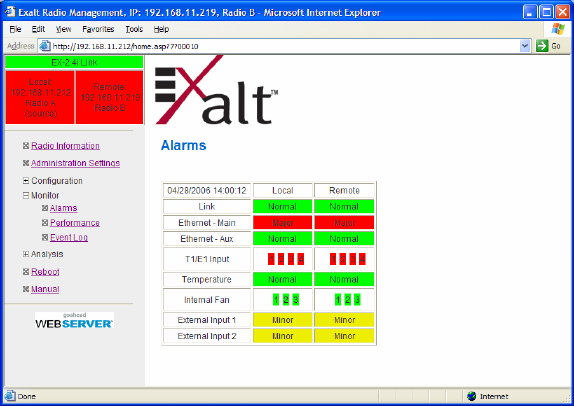Click the icon beside the Performance link
This screenshot has width=574, height=406.
[x=45, y=223]
